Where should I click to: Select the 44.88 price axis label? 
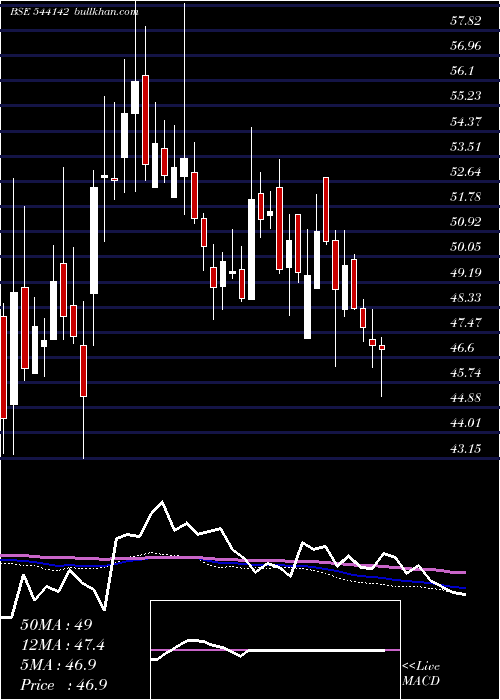pyautogui.click(x=465, y=398)
